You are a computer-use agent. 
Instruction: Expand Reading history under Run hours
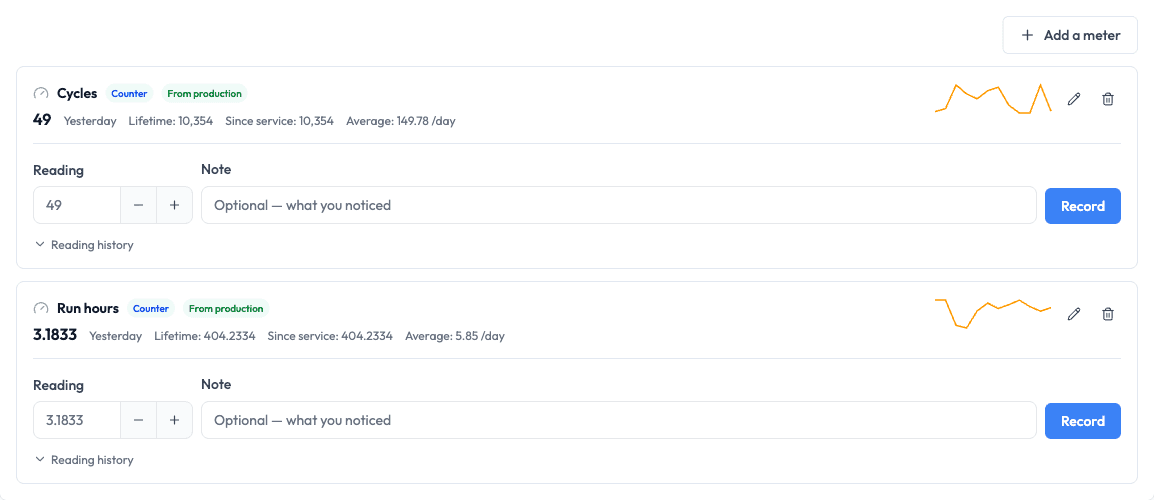tap(84, 459)
